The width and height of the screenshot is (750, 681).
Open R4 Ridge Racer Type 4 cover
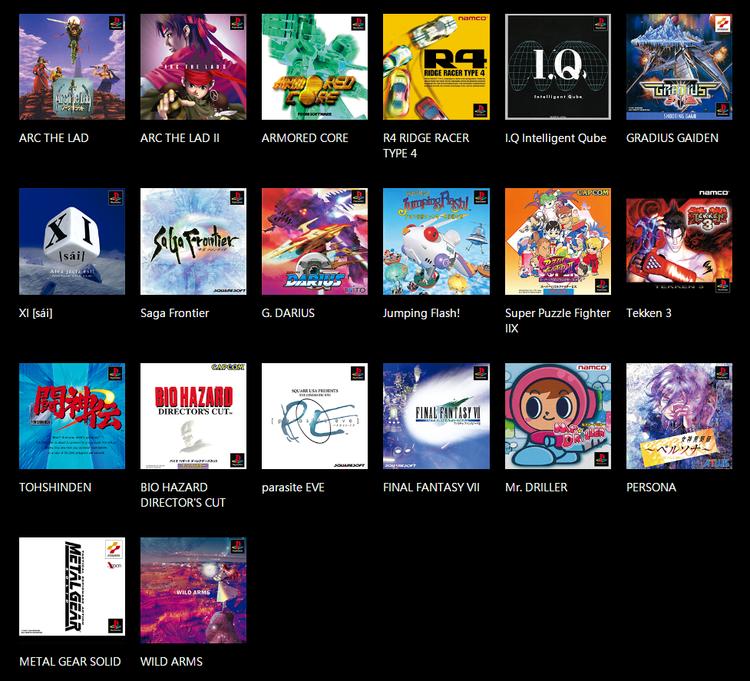tap(436, 67)
